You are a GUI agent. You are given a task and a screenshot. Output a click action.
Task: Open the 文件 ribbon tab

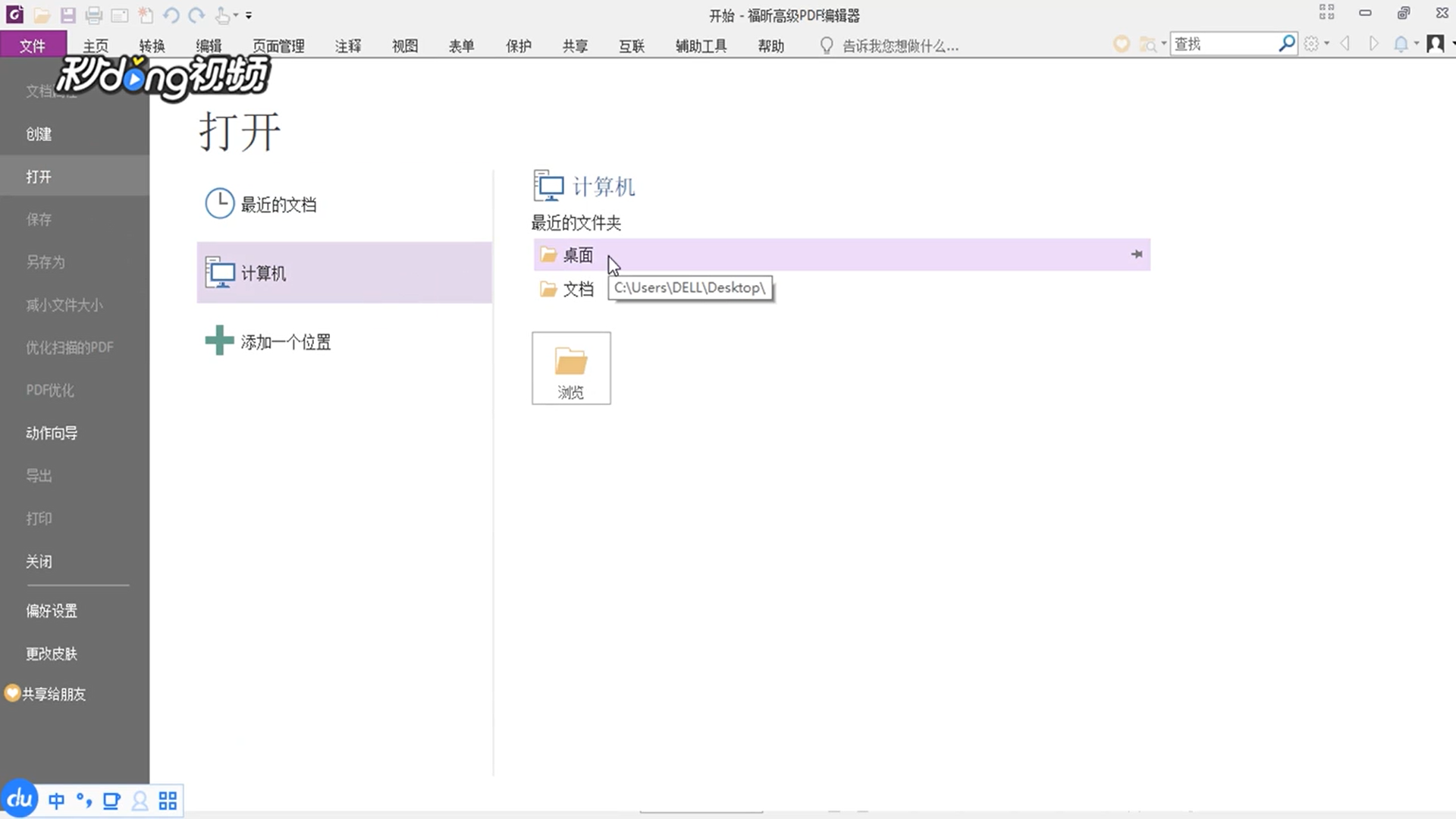(33, 45)
